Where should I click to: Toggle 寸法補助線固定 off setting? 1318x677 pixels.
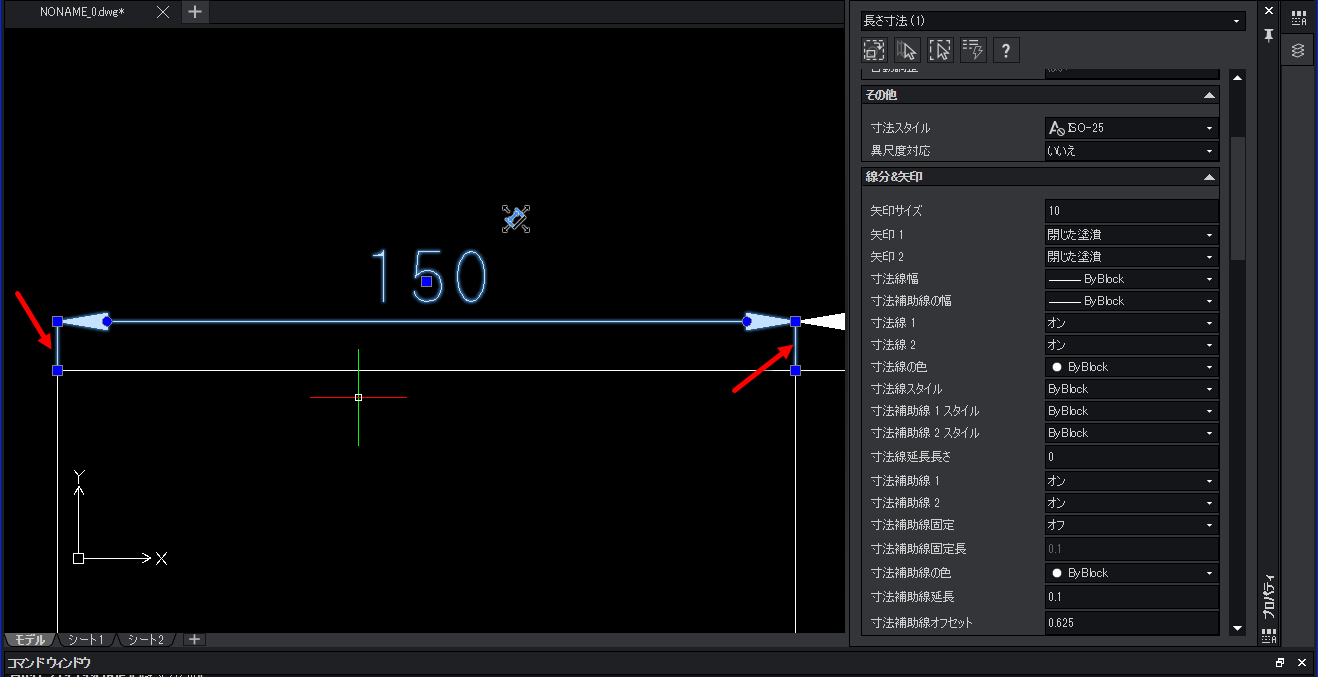click(x=1131, y=525)
